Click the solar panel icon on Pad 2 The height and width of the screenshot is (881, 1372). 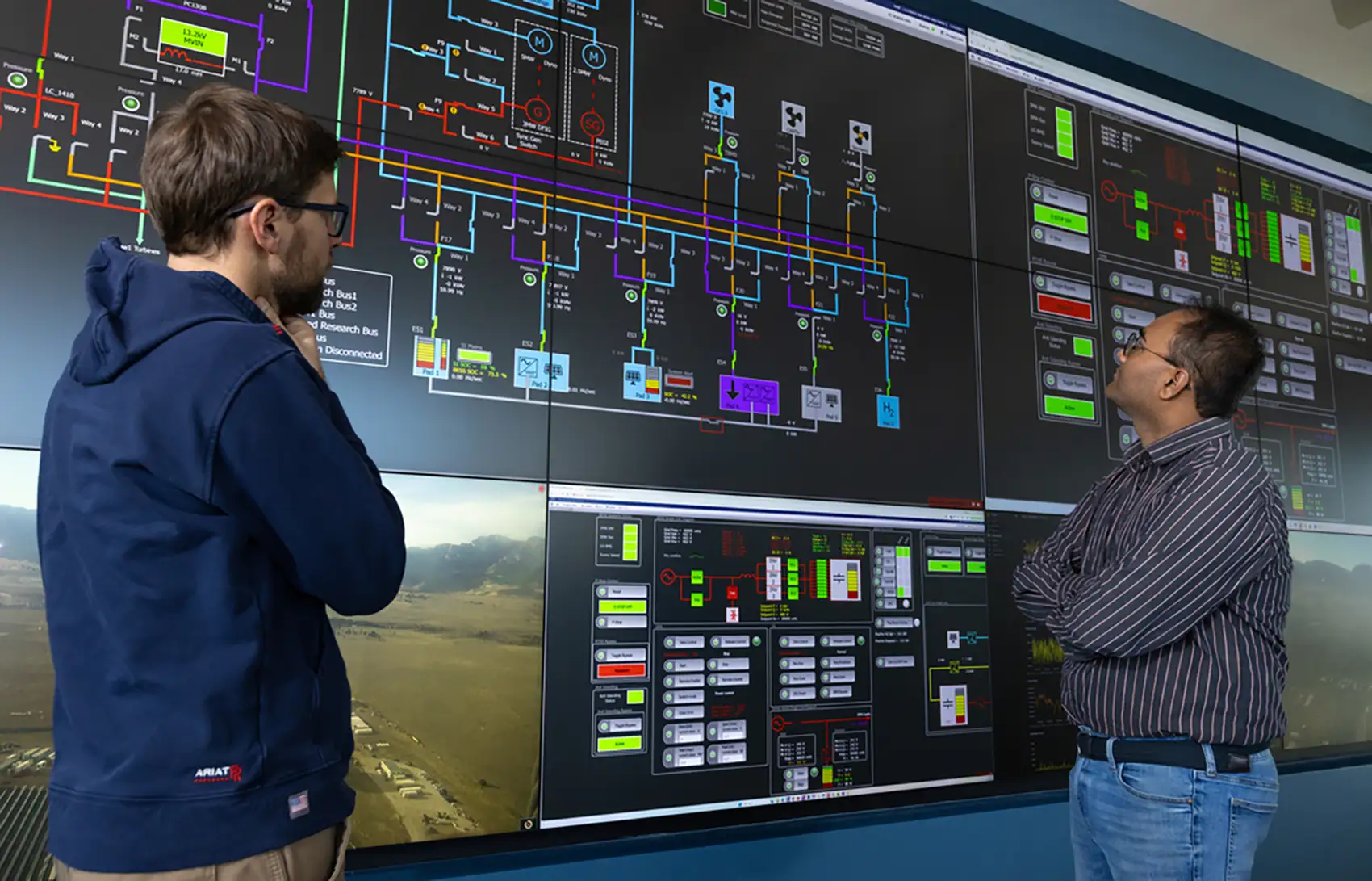pos(551,367)
